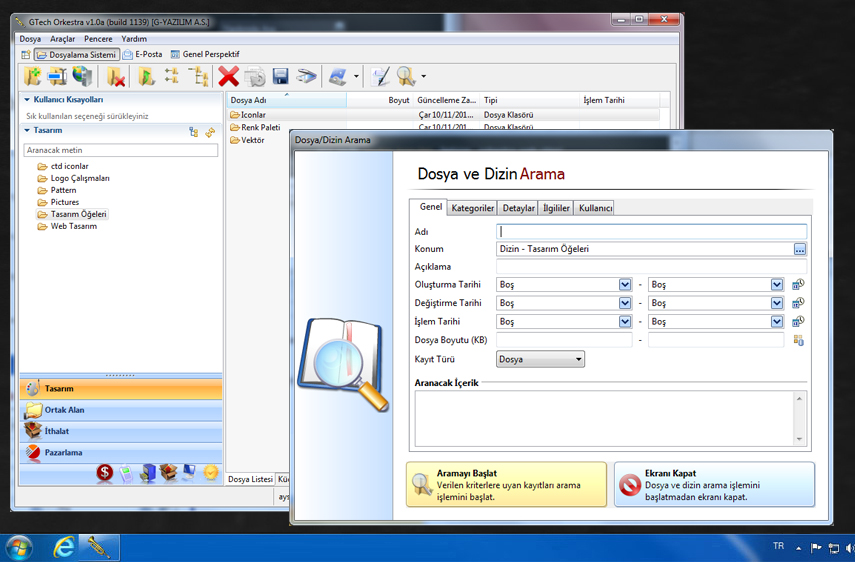Click the folder tree icon in Tasarım header

click(x=194, y=132)
